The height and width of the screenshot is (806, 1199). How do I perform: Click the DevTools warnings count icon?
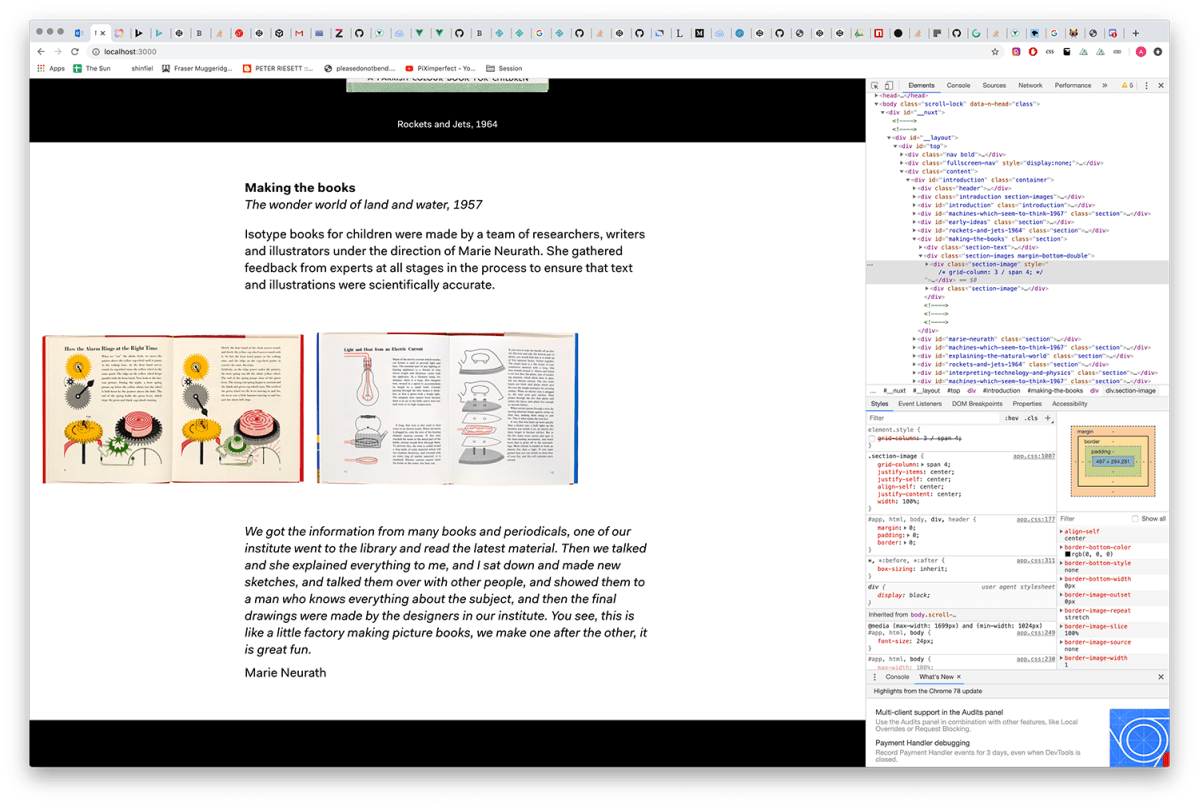(1127, 86)
